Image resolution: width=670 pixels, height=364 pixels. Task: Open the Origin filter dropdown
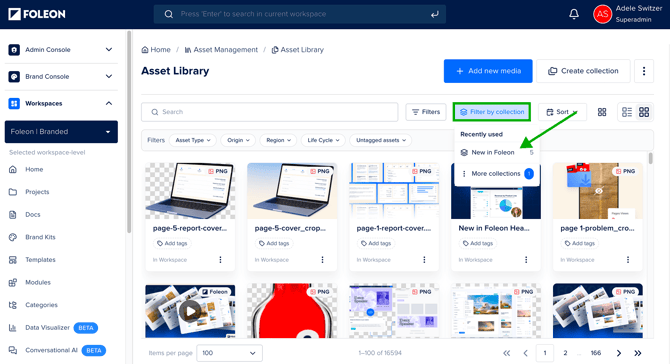238,140
